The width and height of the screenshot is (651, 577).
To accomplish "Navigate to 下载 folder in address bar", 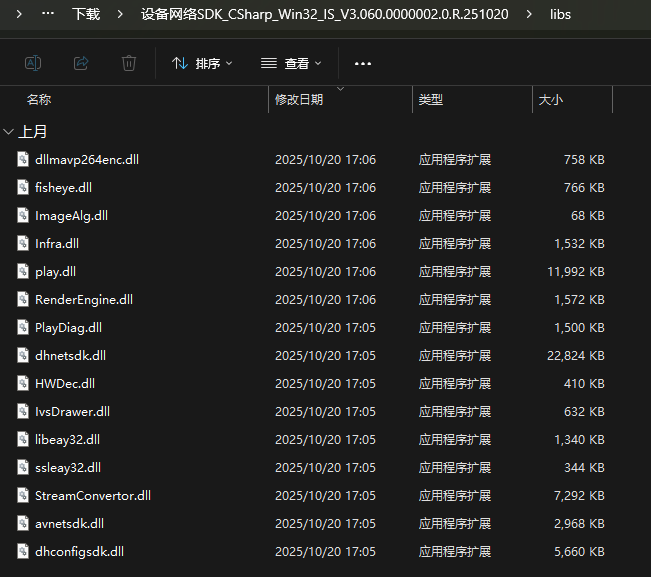I will click(x=86, y=15).
